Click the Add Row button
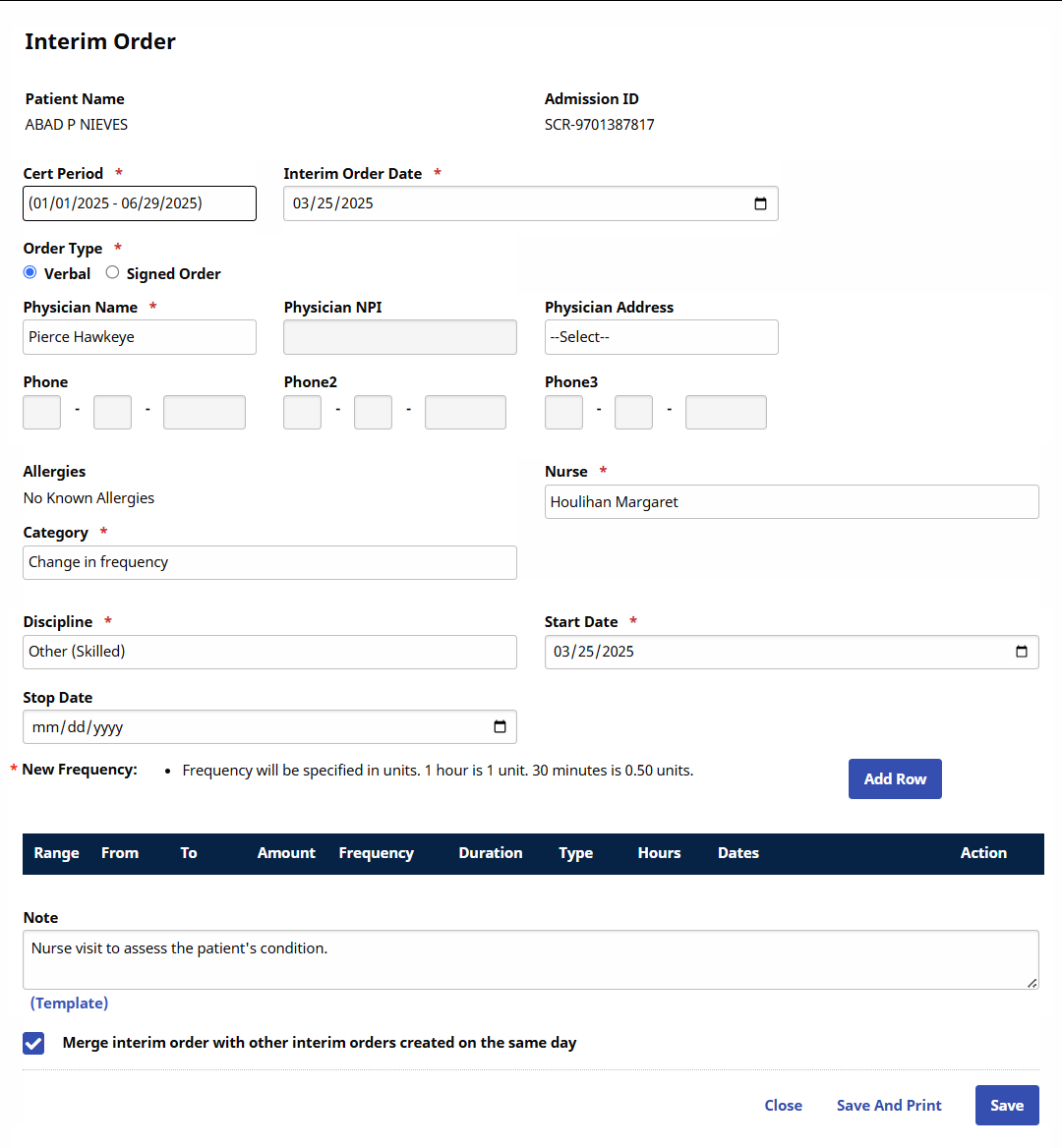The image size is (1062, 1148). pyautogui.click(x=894, y=778)
